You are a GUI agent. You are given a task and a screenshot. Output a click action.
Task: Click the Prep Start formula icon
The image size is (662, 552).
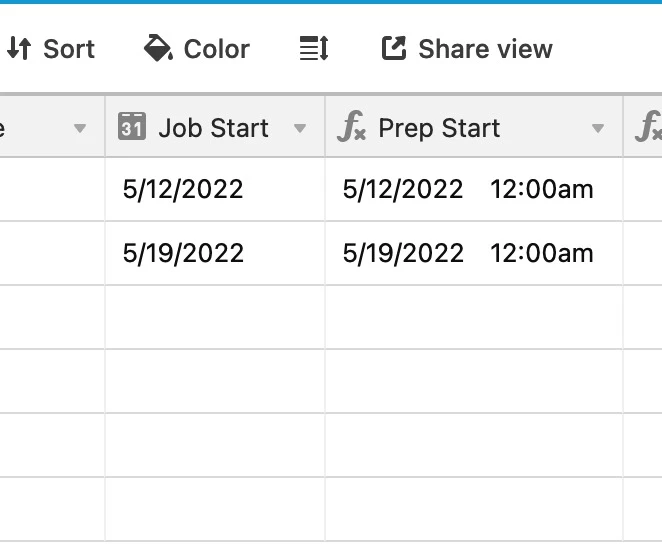[x=352, y=128]
